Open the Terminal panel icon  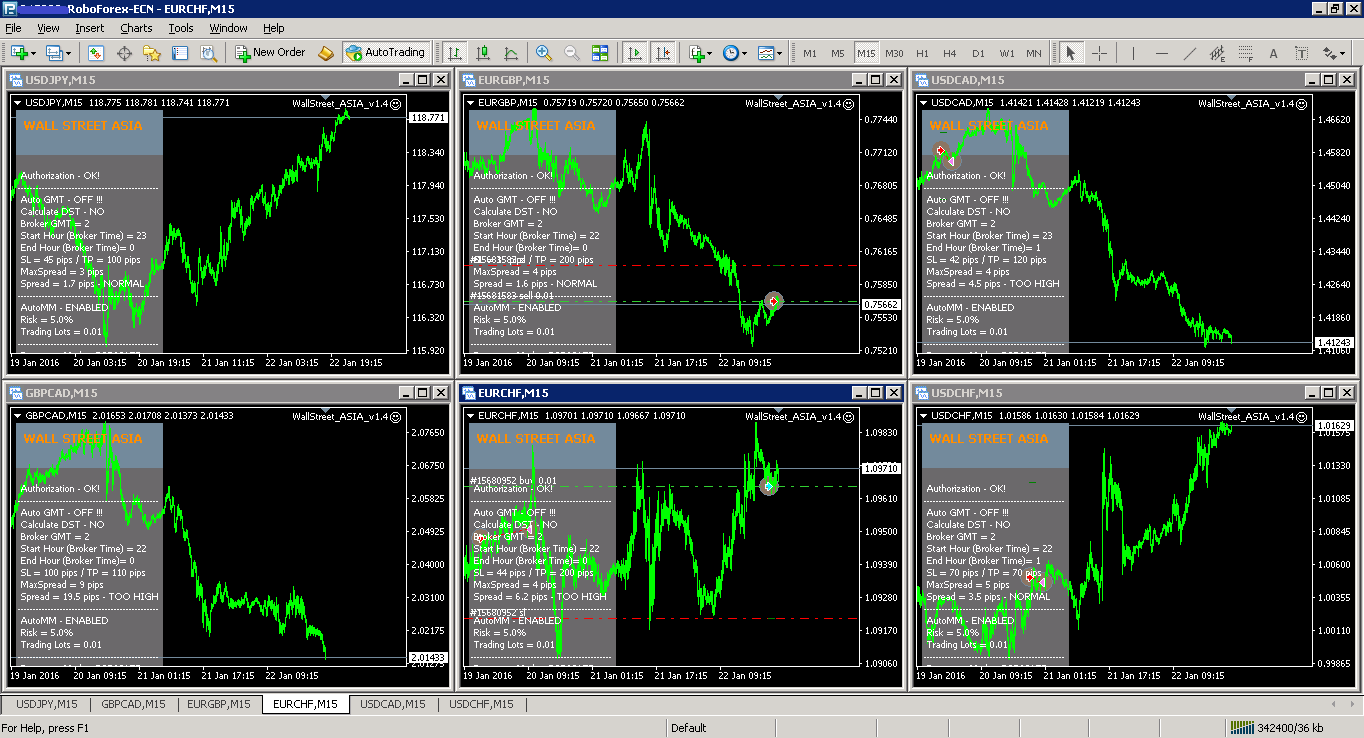click(179, 53)
